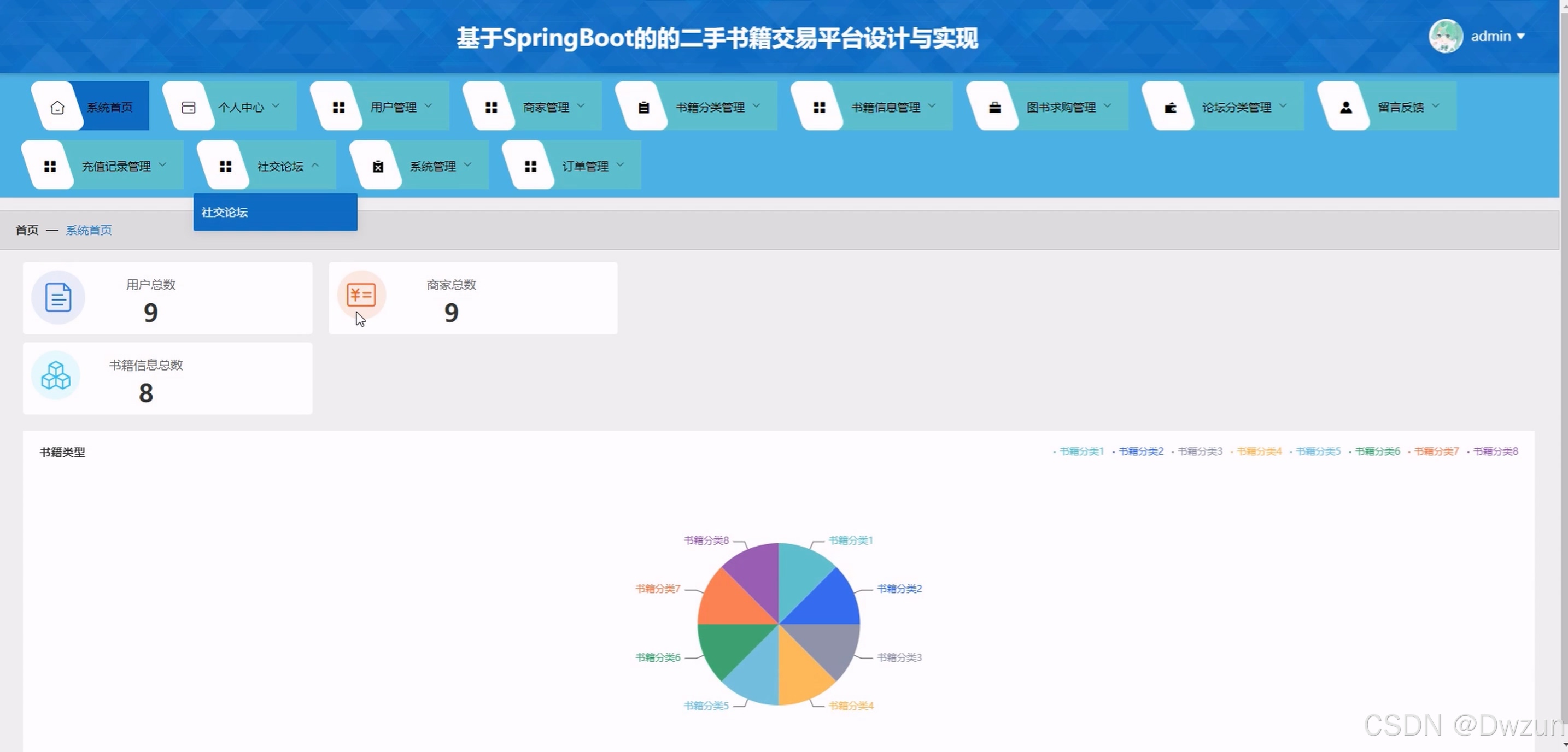Click the cubes icon in 书籍信息总数 card

56,375
